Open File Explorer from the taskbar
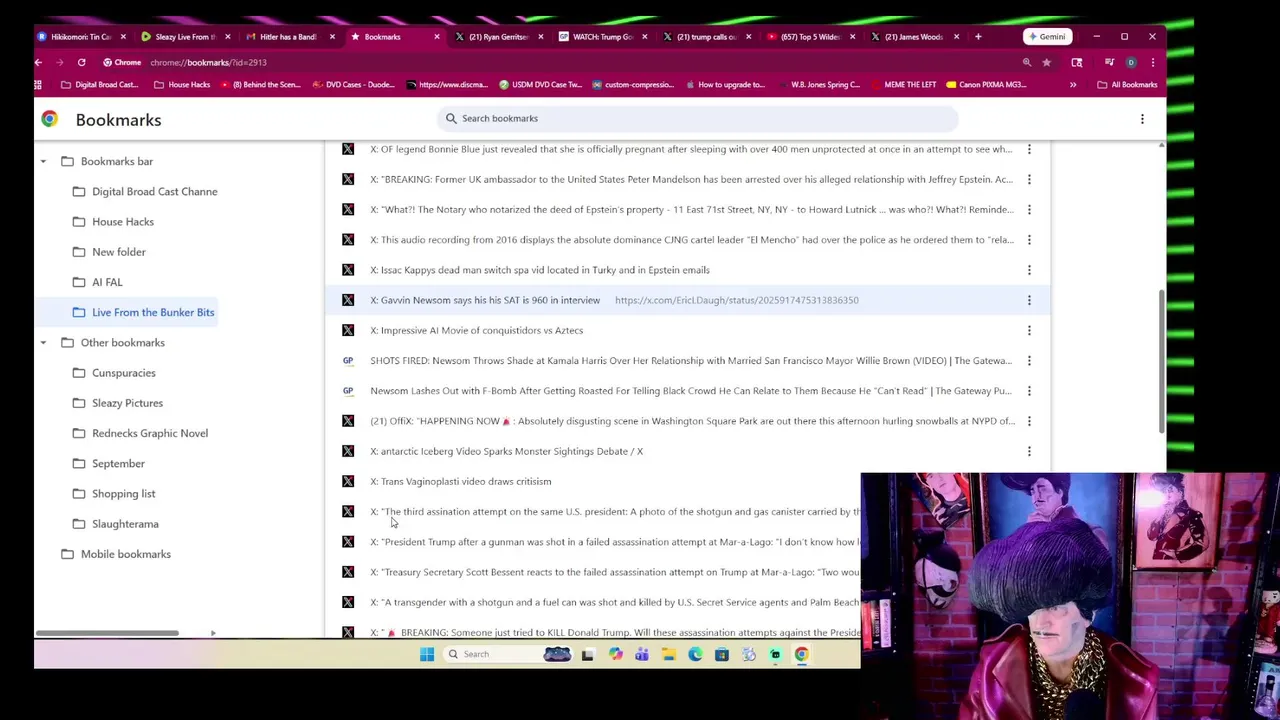This screenshot has width=1280, height=720. (668, 654)
